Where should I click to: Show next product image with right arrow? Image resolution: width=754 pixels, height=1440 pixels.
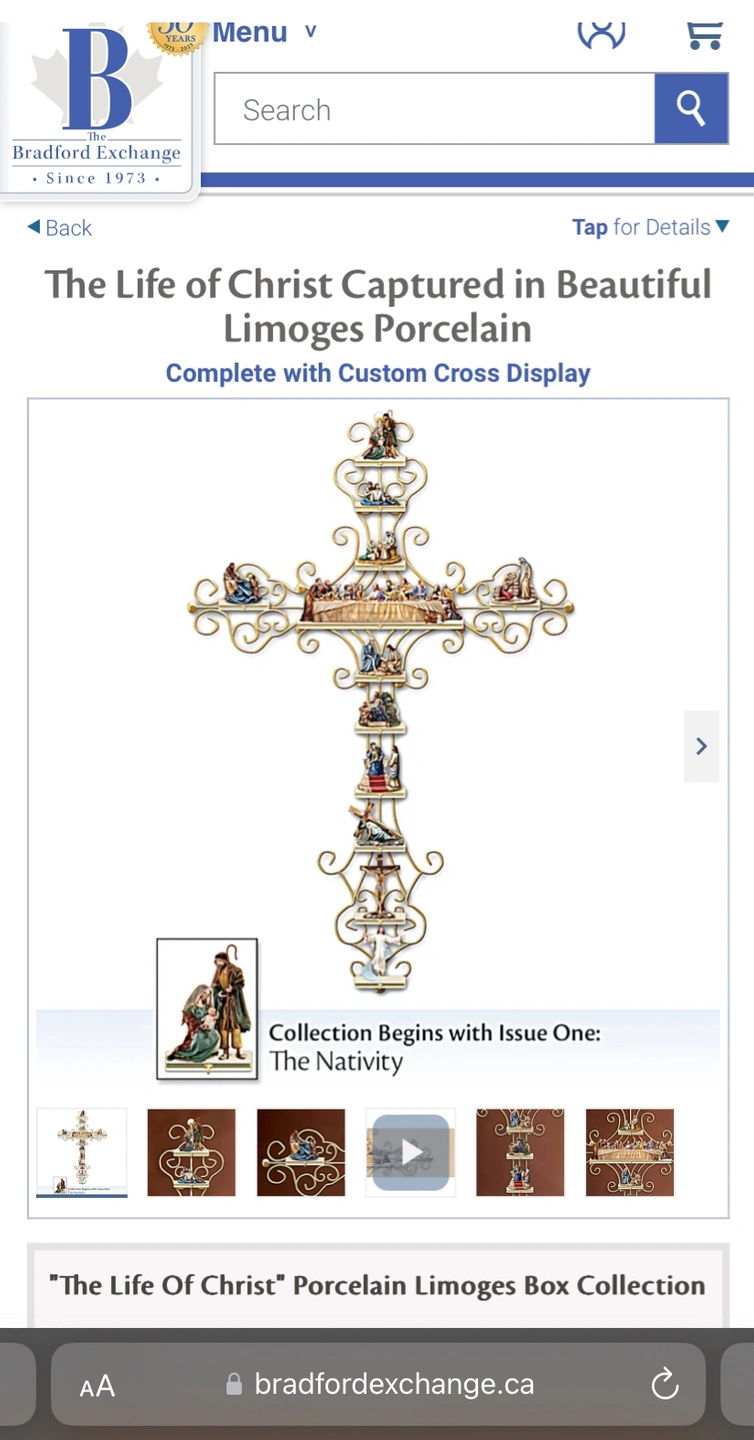point(701,746)
